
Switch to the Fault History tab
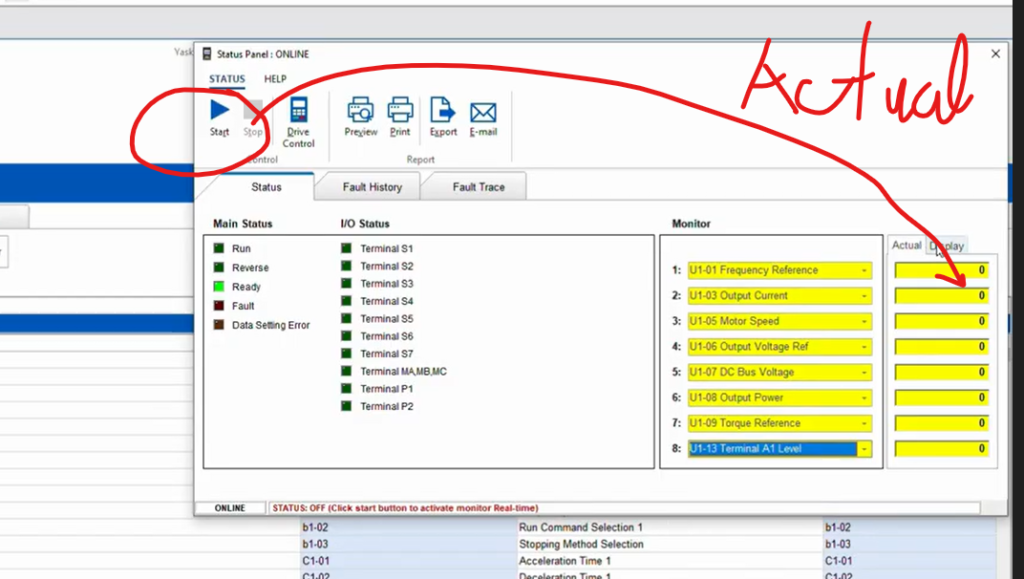372,187
